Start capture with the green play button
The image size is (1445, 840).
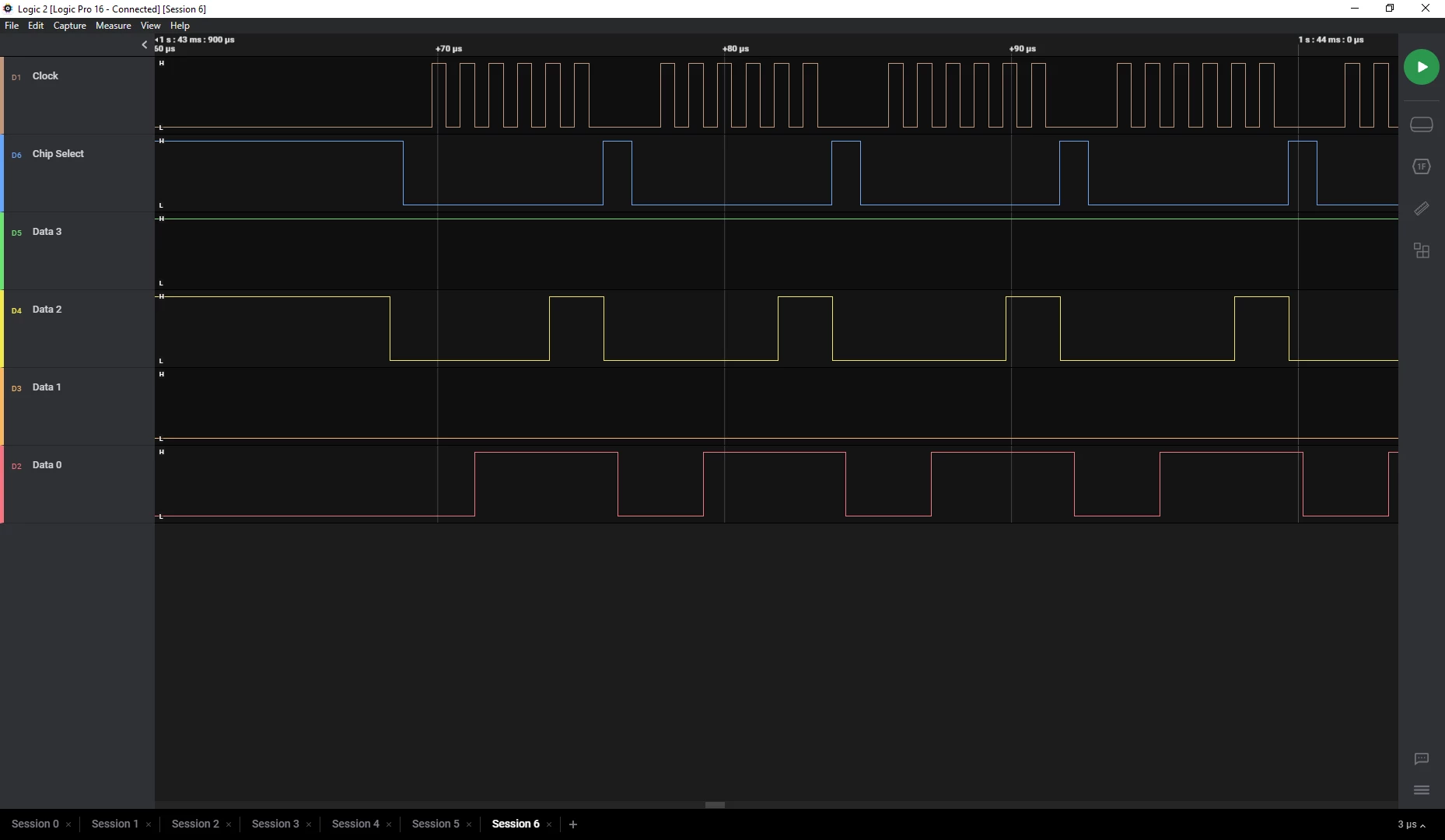tap(1421, 67)
